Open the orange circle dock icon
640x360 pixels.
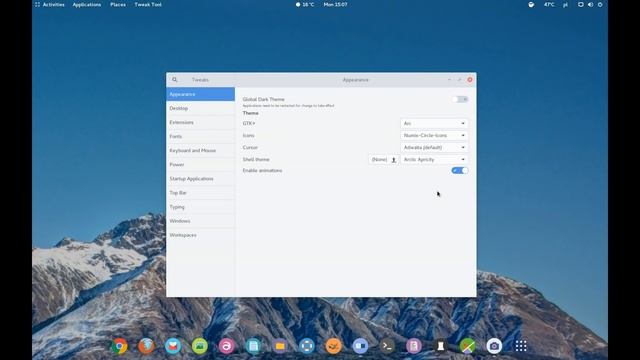[333, 346]
